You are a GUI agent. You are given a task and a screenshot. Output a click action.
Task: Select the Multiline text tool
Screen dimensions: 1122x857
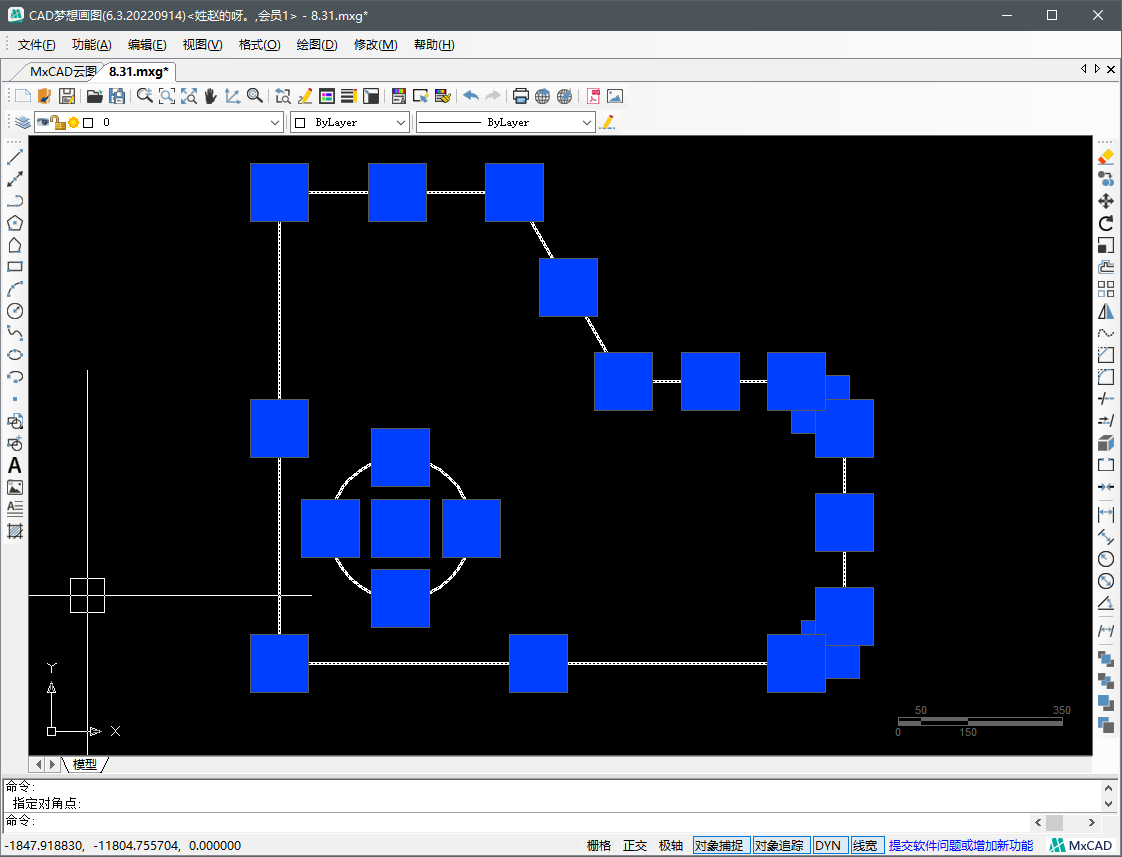14,509
